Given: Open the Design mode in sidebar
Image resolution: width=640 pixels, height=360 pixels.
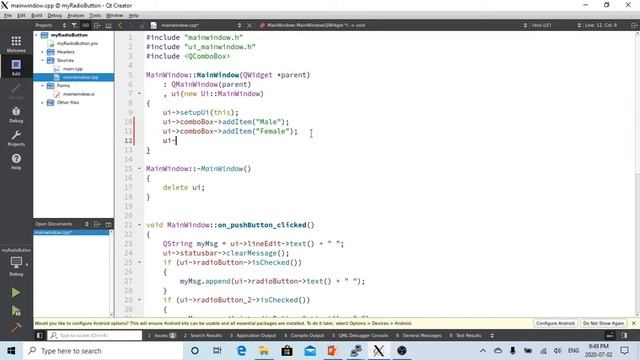Looking at the screenshot, I should (x=16, y=91).
